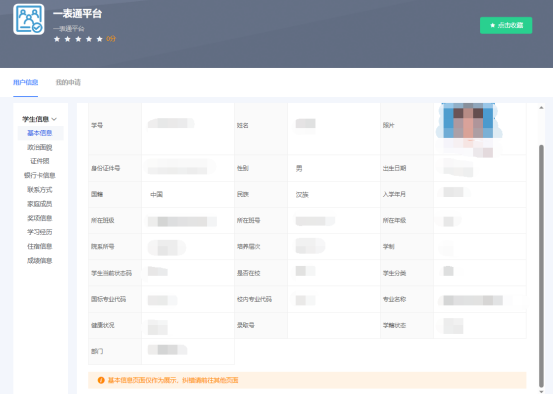Viewport: 554px width, 395px height.
Task: Click the 性别 field label
Action: (x=243, y=169)
